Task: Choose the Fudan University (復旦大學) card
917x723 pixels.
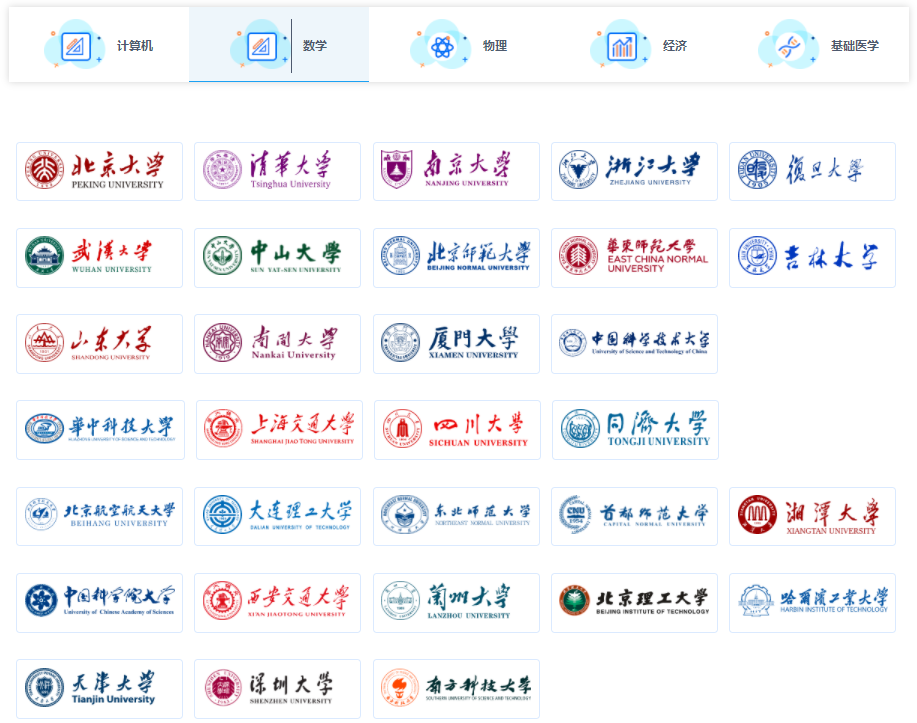Action: click(x=812, y=171)
